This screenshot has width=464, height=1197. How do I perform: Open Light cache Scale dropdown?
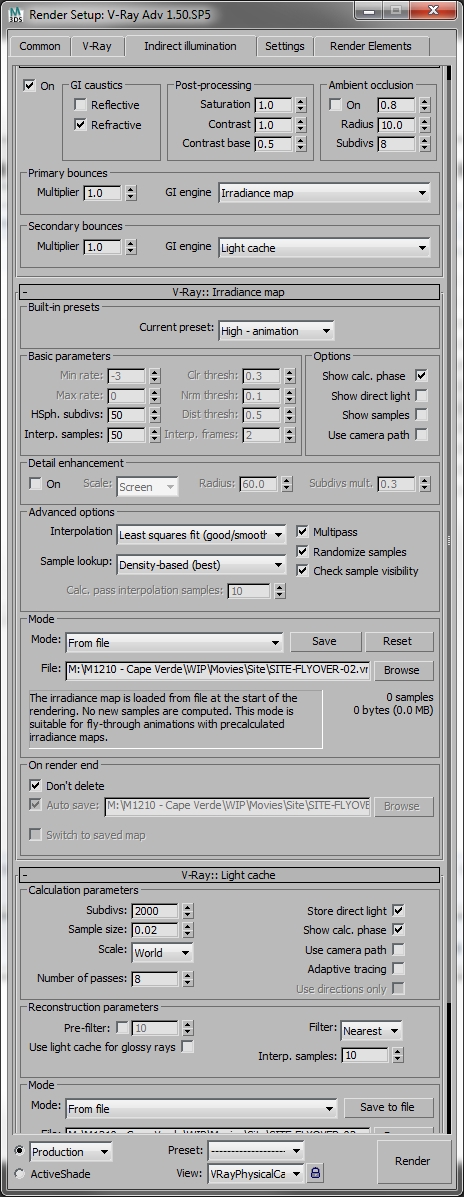[x=162, y=953]
